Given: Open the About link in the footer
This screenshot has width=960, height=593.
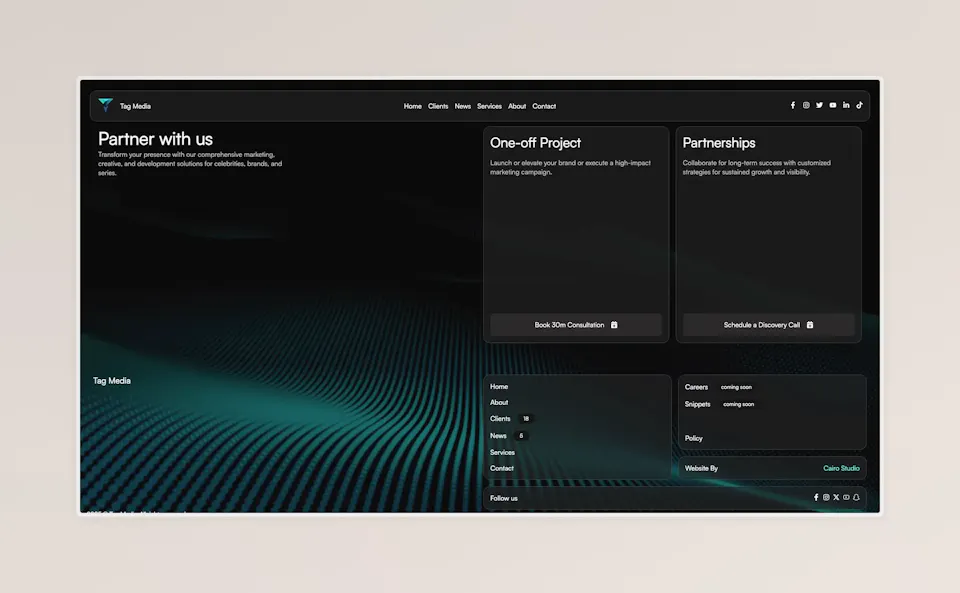Looking at the screenshot, I should click(499, 403).
